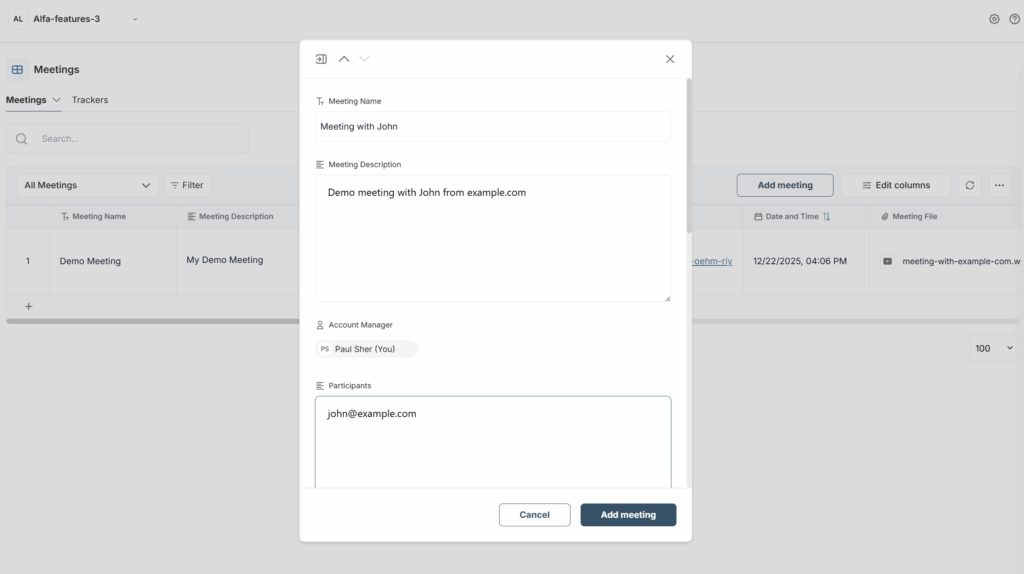Open the Filter button
Viewport: 1024px width, 574px height.
[x=187, y=185]
